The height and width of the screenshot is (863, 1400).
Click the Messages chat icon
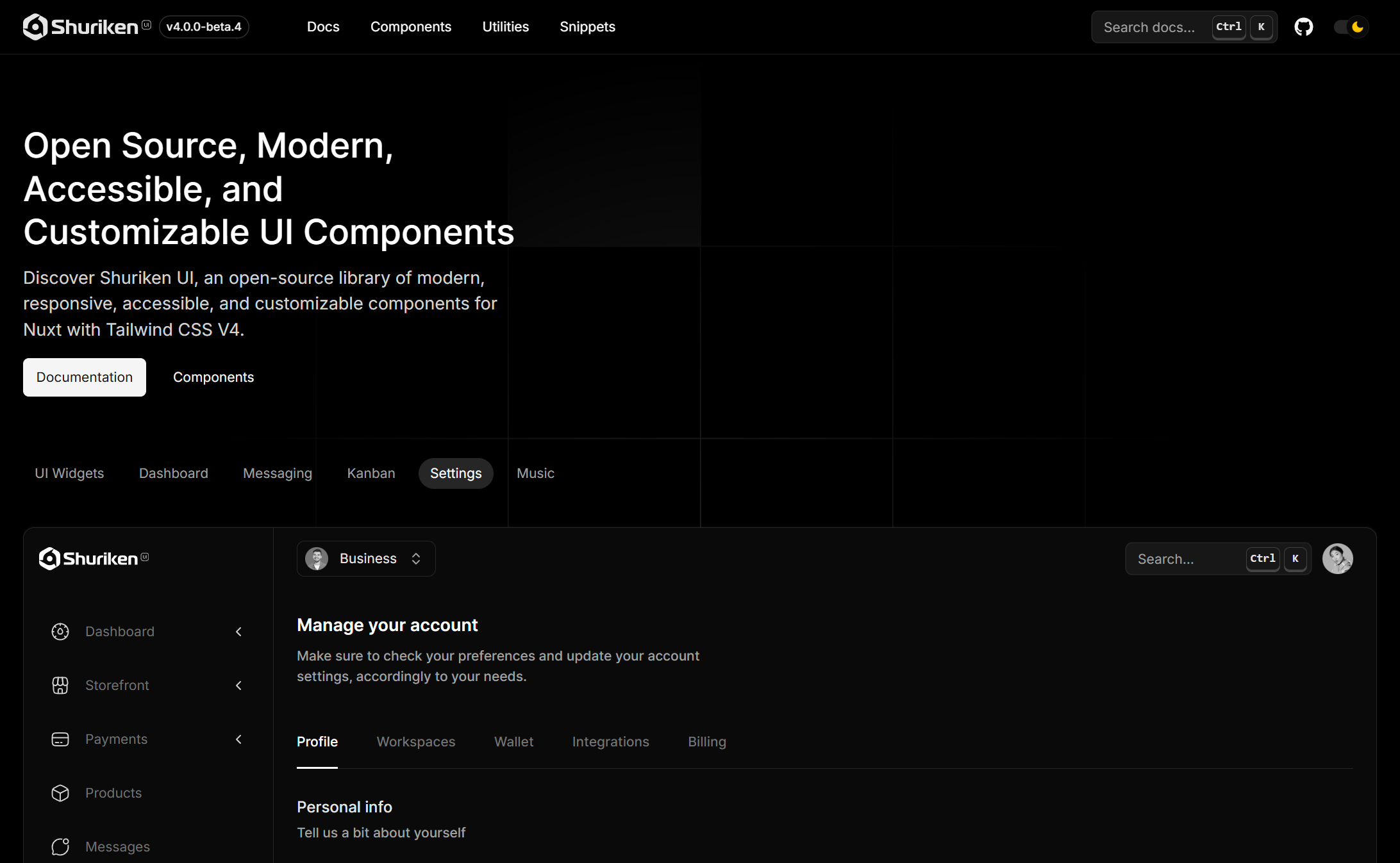[x=60, y=847]
